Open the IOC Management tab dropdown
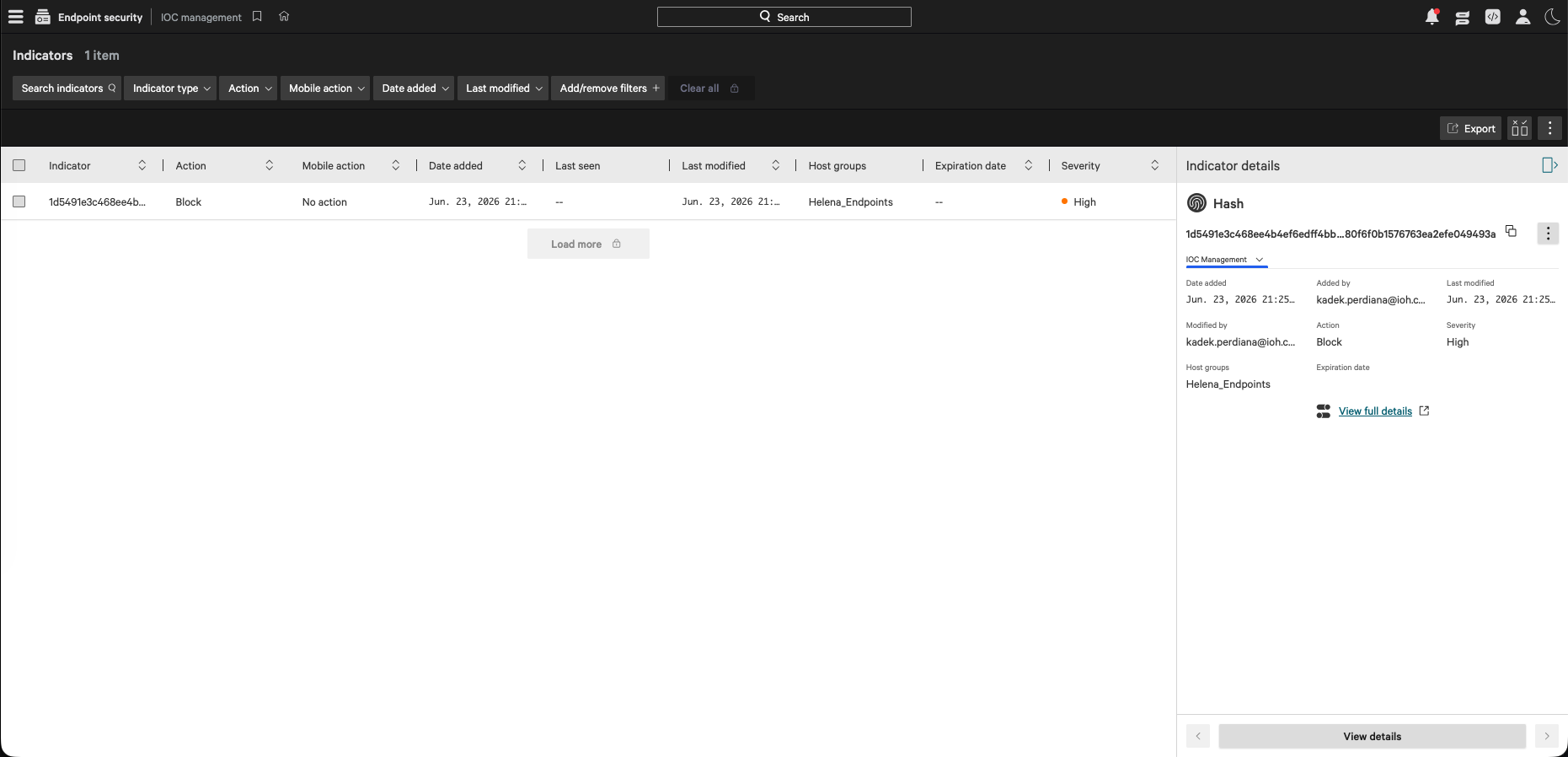This screenshot has width=1568, height=757. (1225, 260)
